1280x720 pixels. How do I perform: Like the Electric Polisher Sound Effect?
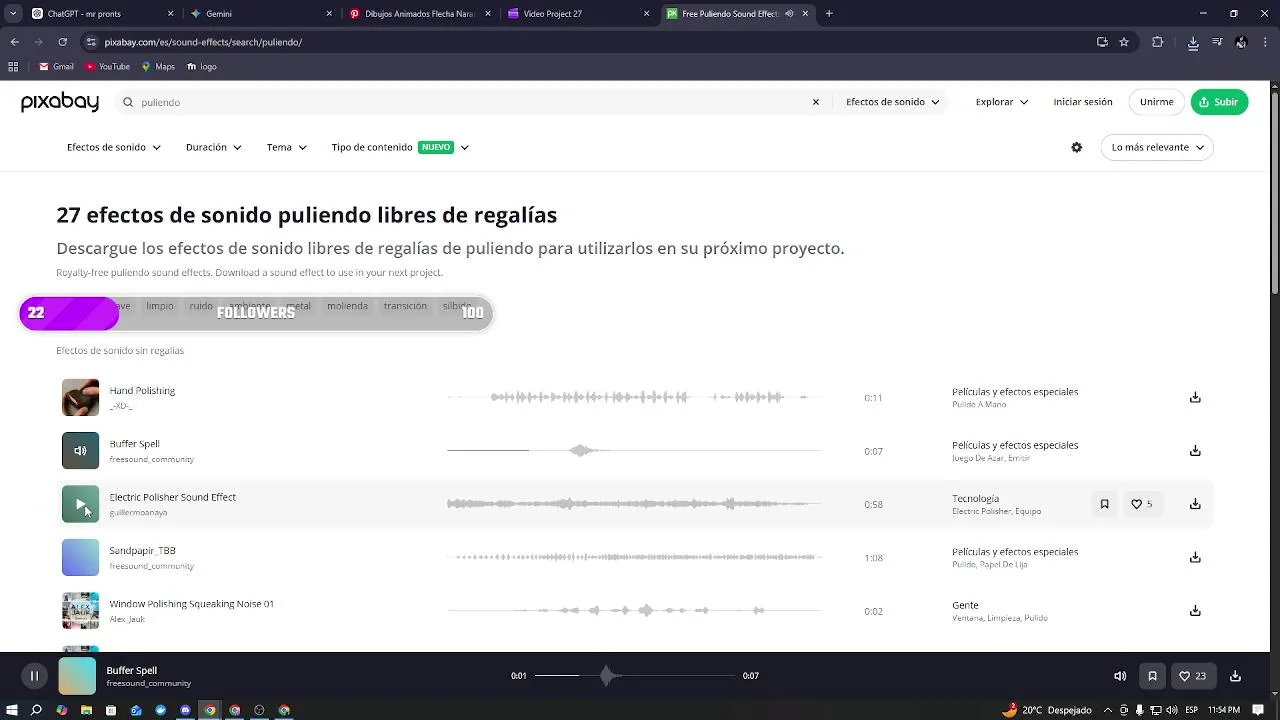(1141, 504)
